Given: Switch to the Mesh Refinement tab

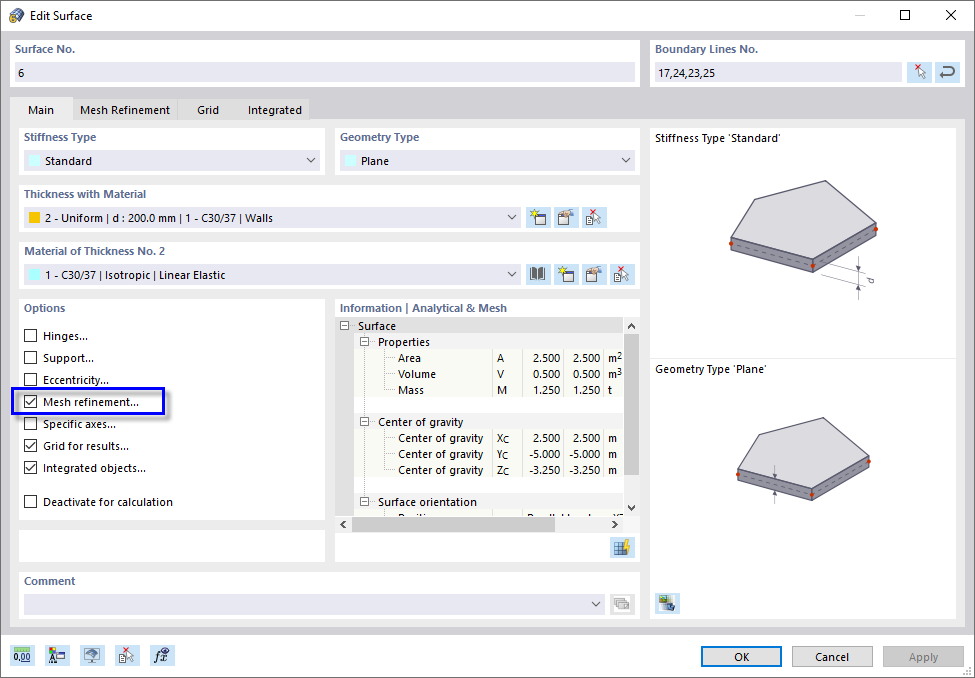Looking at the screenshot, I should (125, 110).
